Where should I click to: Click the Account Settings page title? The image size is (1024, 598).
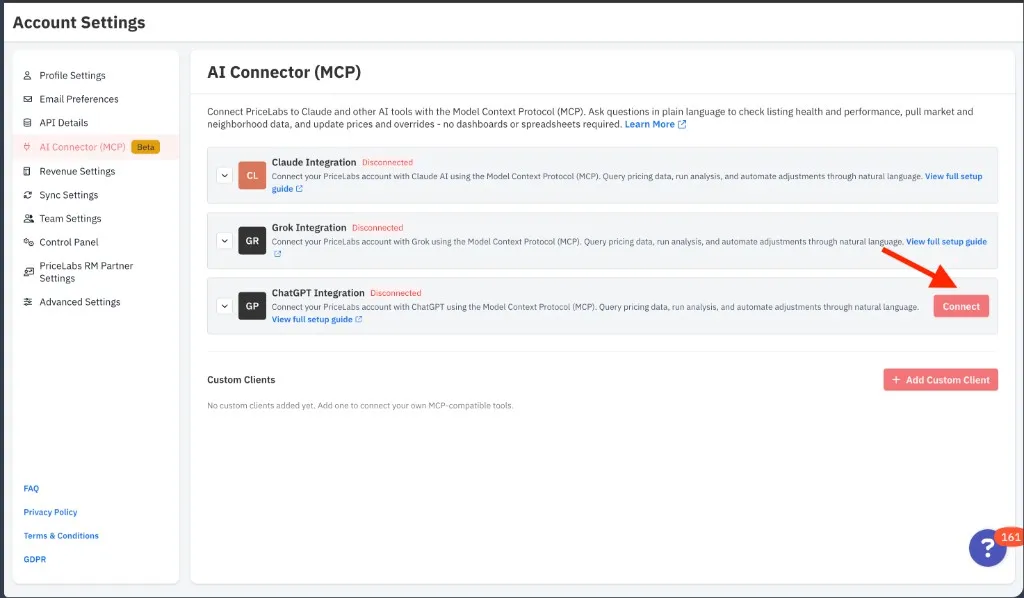point(79,22)
